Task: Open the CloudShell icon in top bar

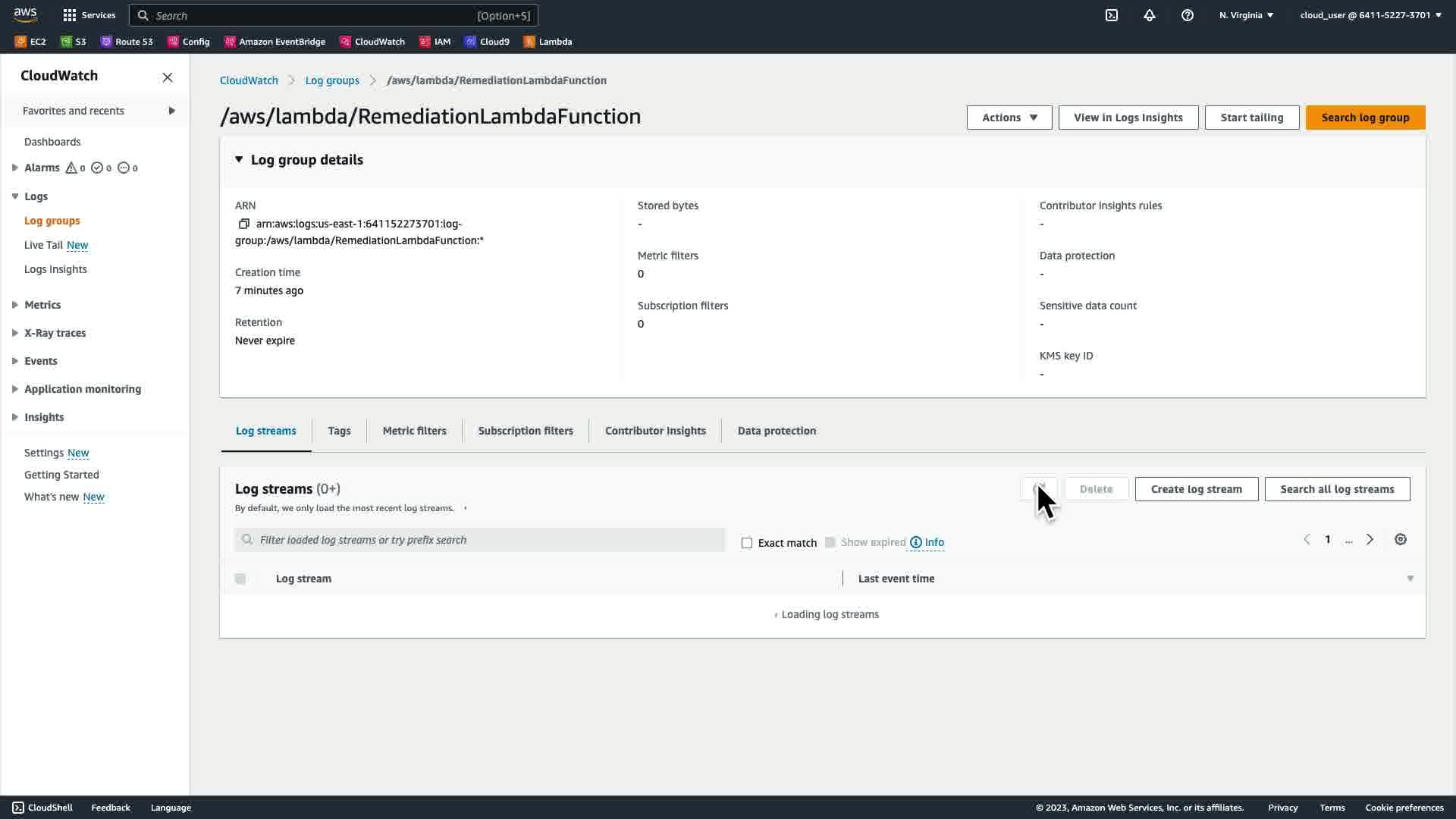Action: pyautogui.click(x=1111, y=15)
